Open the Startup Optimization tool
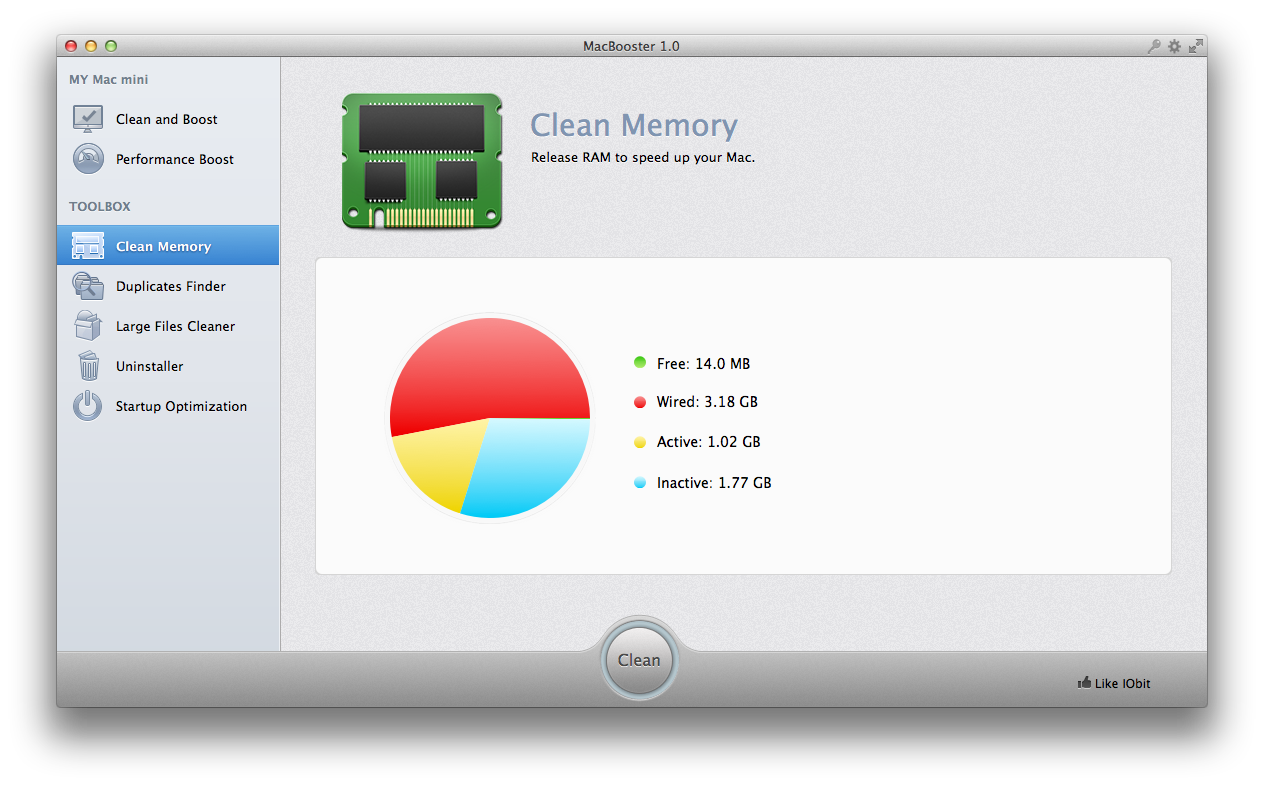The image size is (1264, 786). [168, 406]
